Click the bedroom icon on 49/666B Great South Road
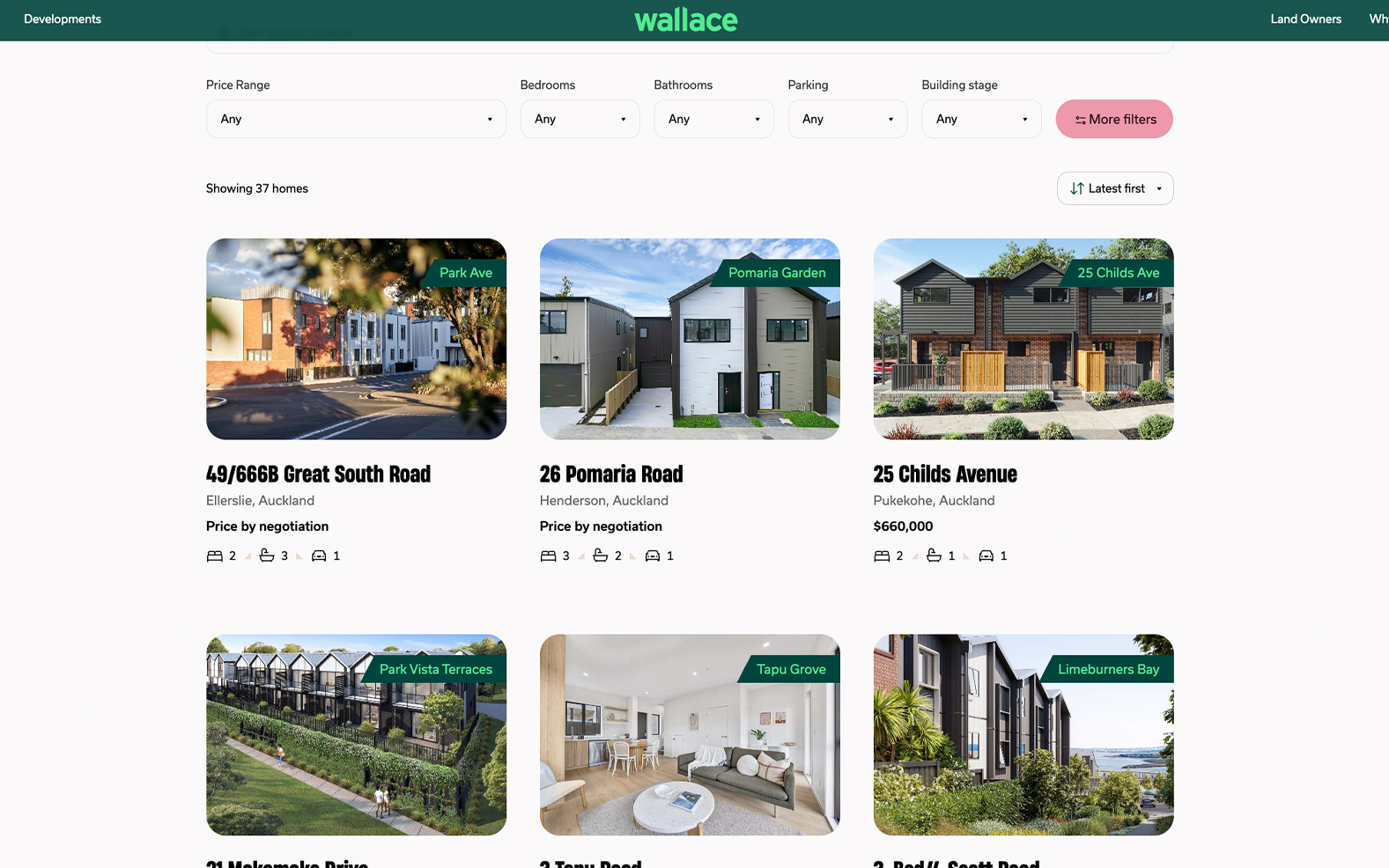 point(214,555)
